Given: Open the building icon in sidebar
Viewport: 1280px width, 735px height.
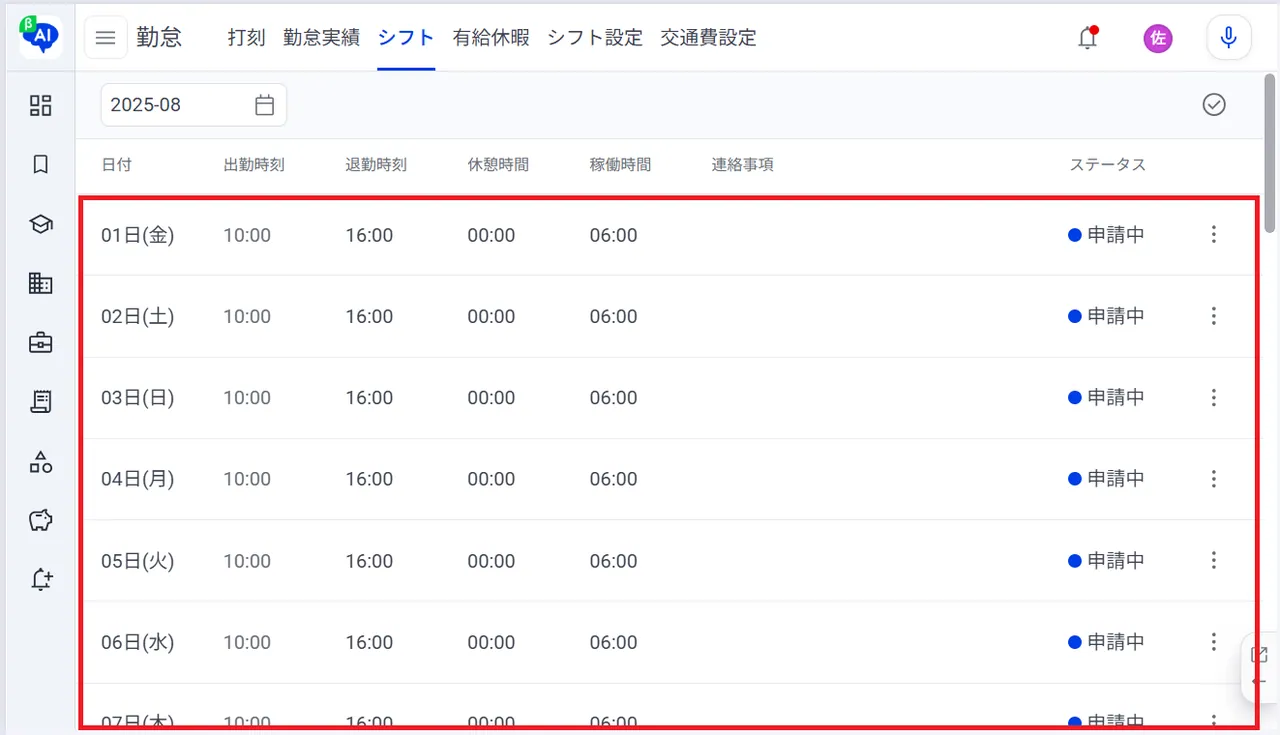Looking at the screenshot, I should coord(41,283).
